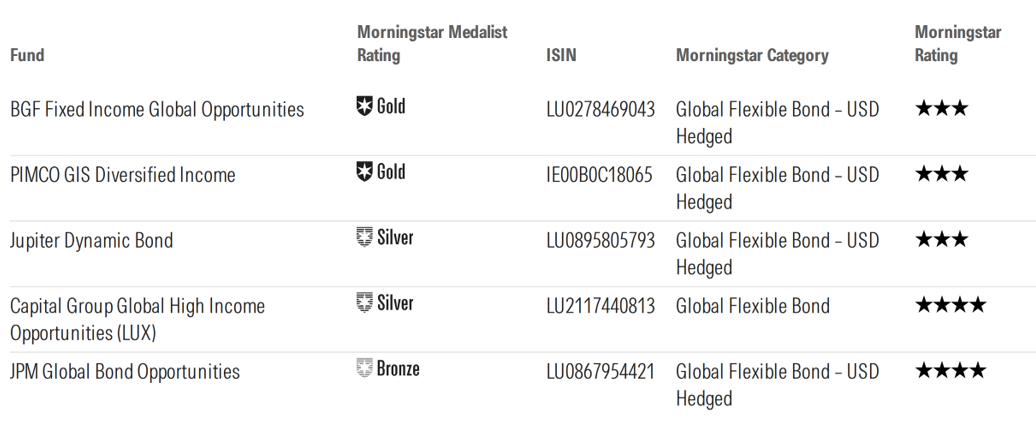Click three-star rating for Jupiter Dynamic Bond
The width and height of the screenshot is (1036, 425).
pos(942,239)
